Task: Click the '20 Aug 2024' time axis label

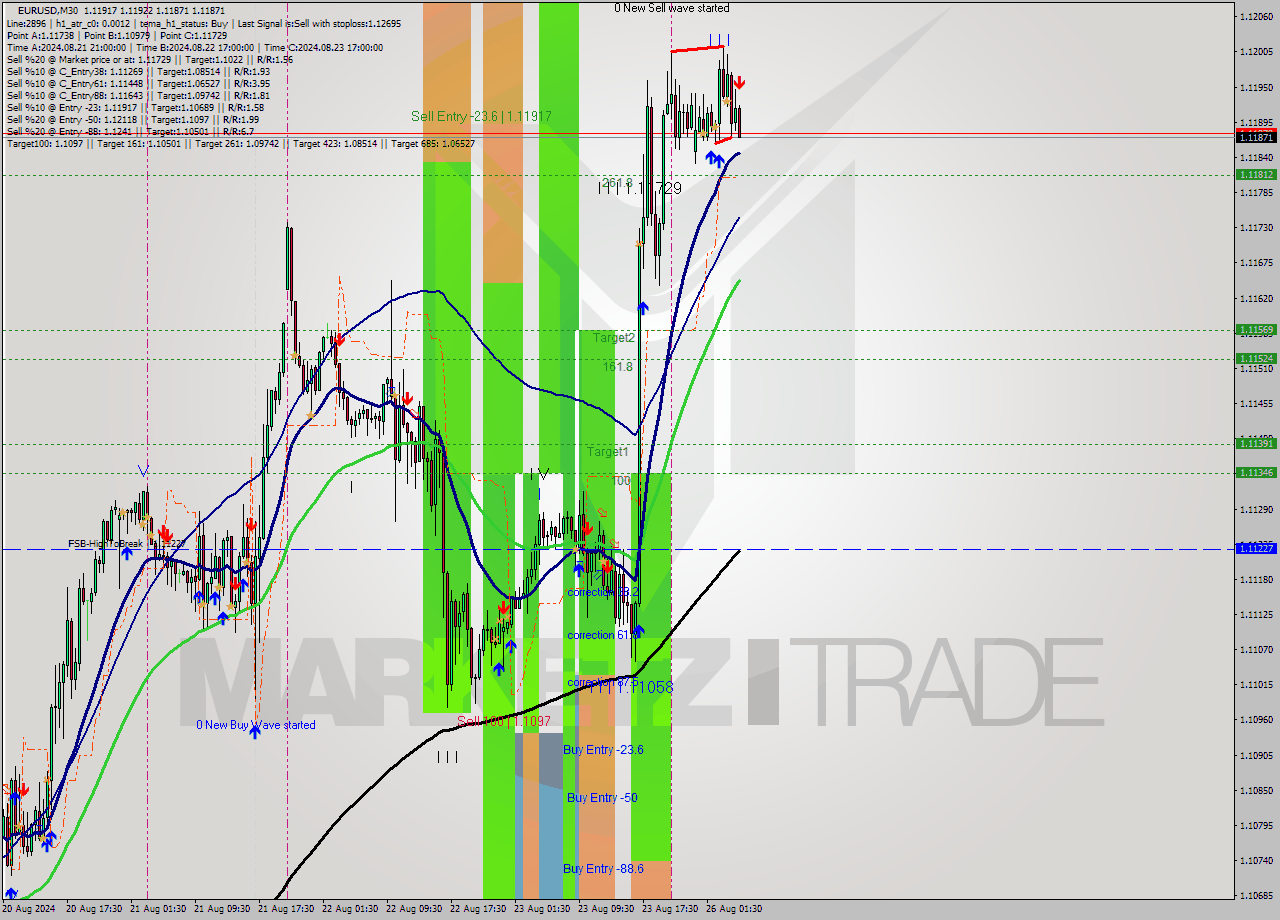Action: pyautogui.click(x=30, y=909)
